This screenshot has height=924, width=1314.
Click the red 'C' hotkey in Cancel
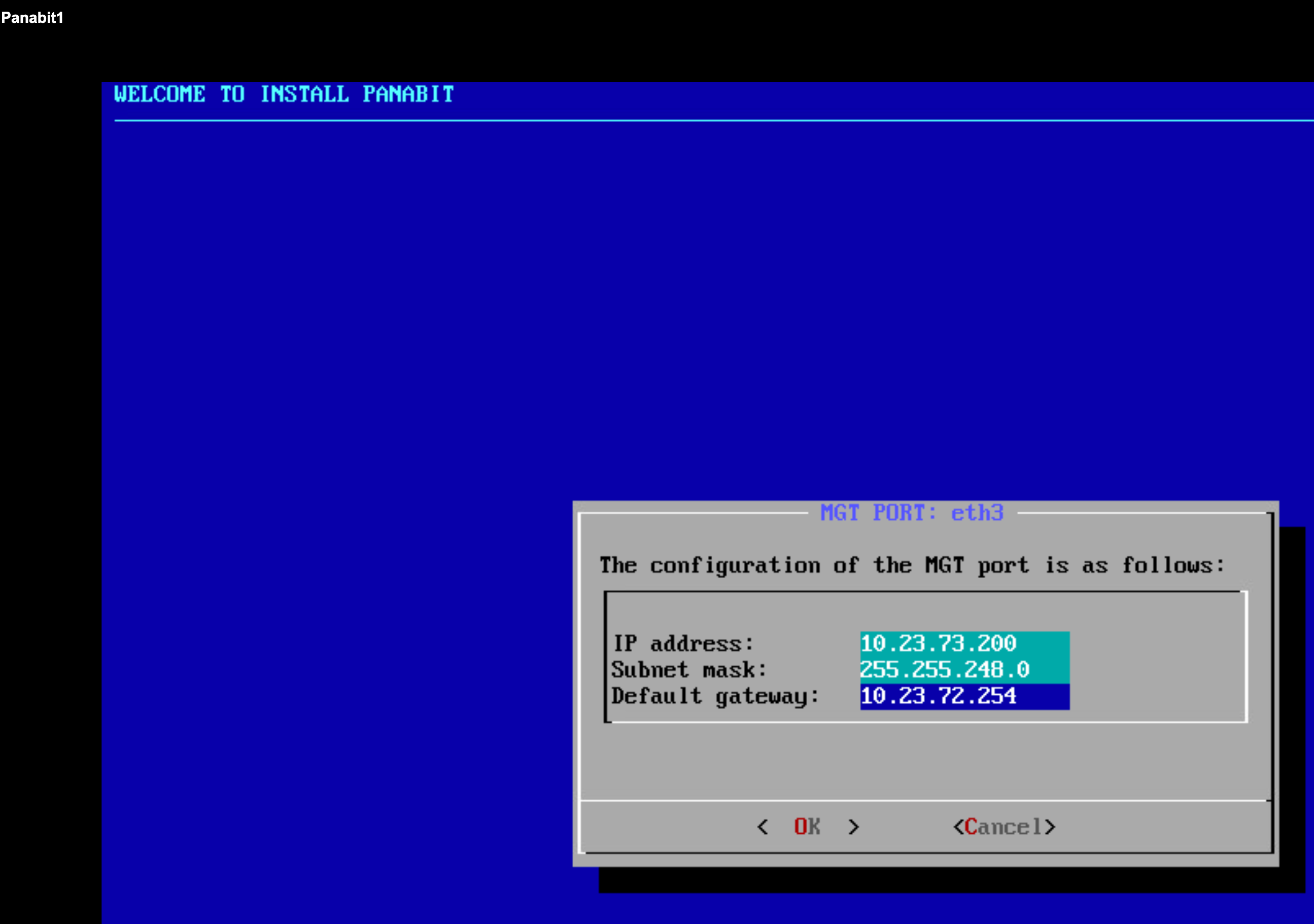(971, 827)
